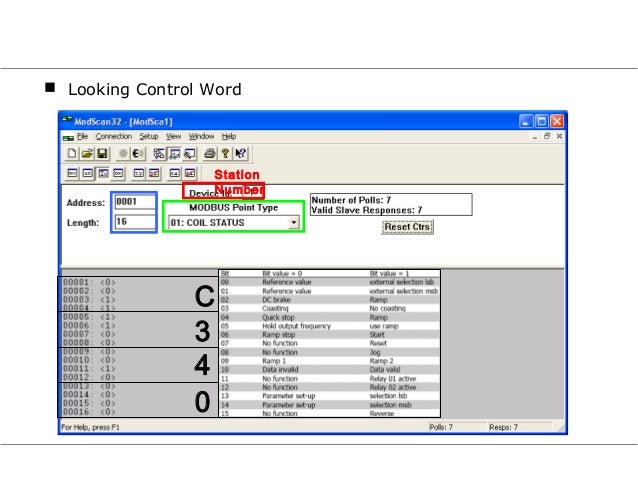Minimize the inner ModSca1 document window
This screenshot has height=479, width=638.
(x=535, y=137)
